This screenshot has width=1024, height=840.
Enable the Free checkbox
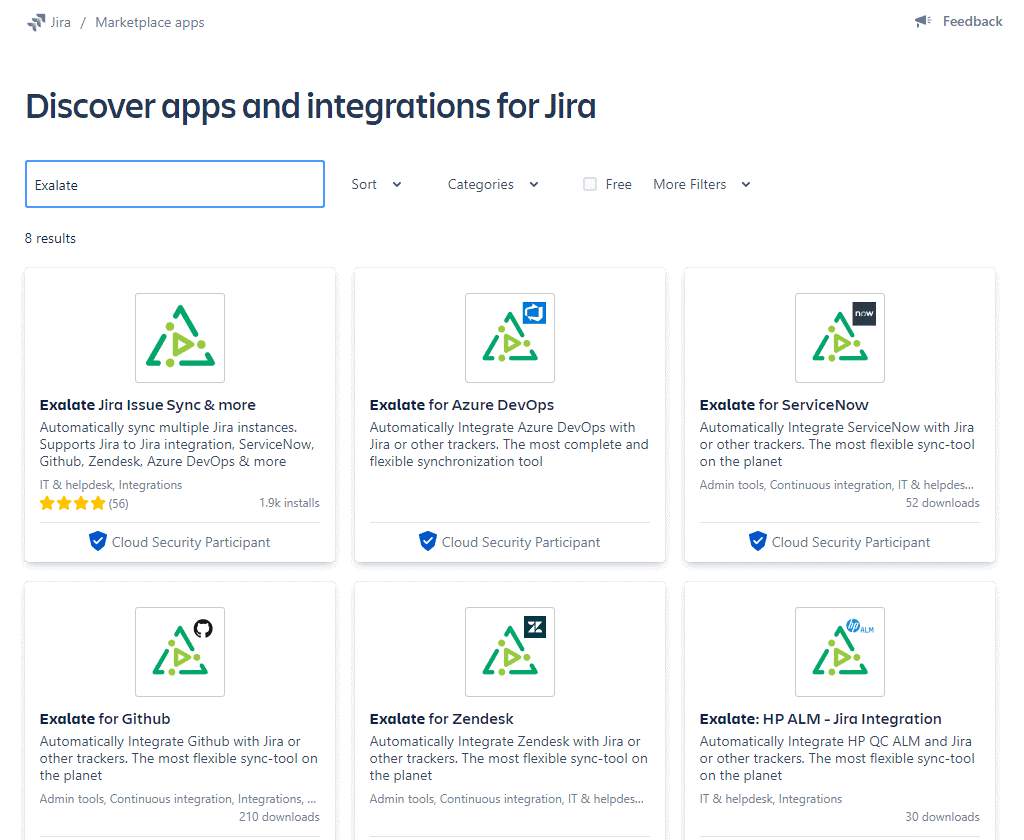click(590, 184)
